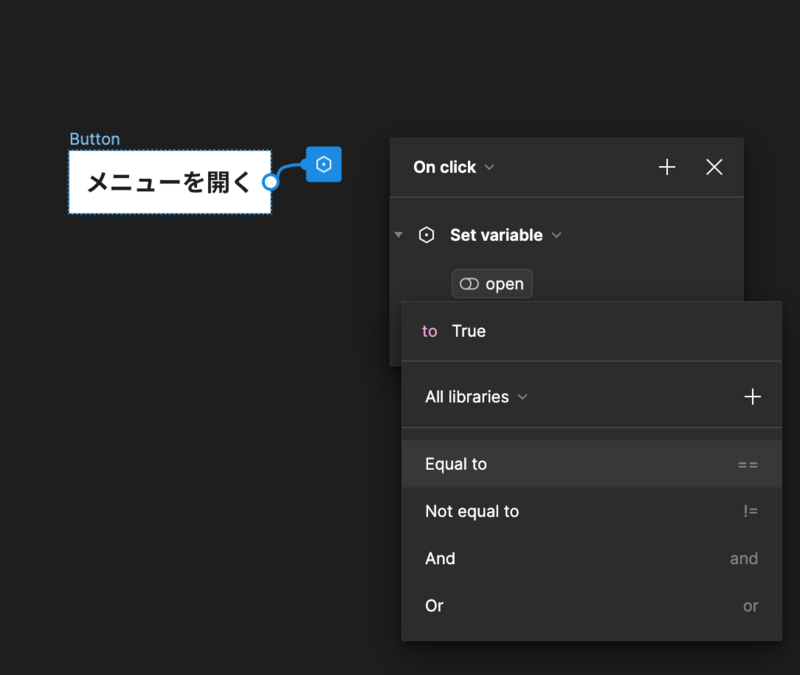Select the メニューを開く button on canvas

tap(170, 182)
